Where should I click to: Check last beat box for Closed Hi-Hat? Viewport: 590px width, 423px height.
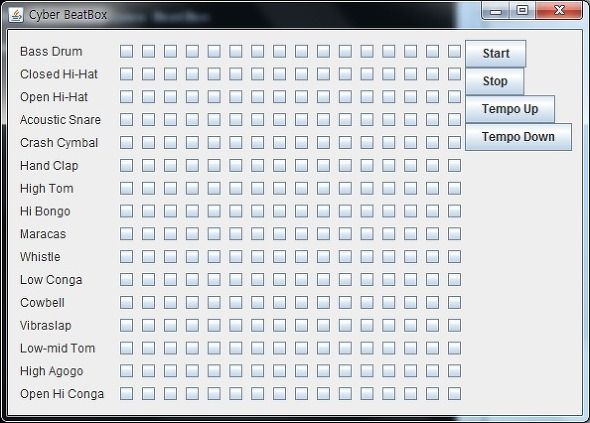click(455, 74)
